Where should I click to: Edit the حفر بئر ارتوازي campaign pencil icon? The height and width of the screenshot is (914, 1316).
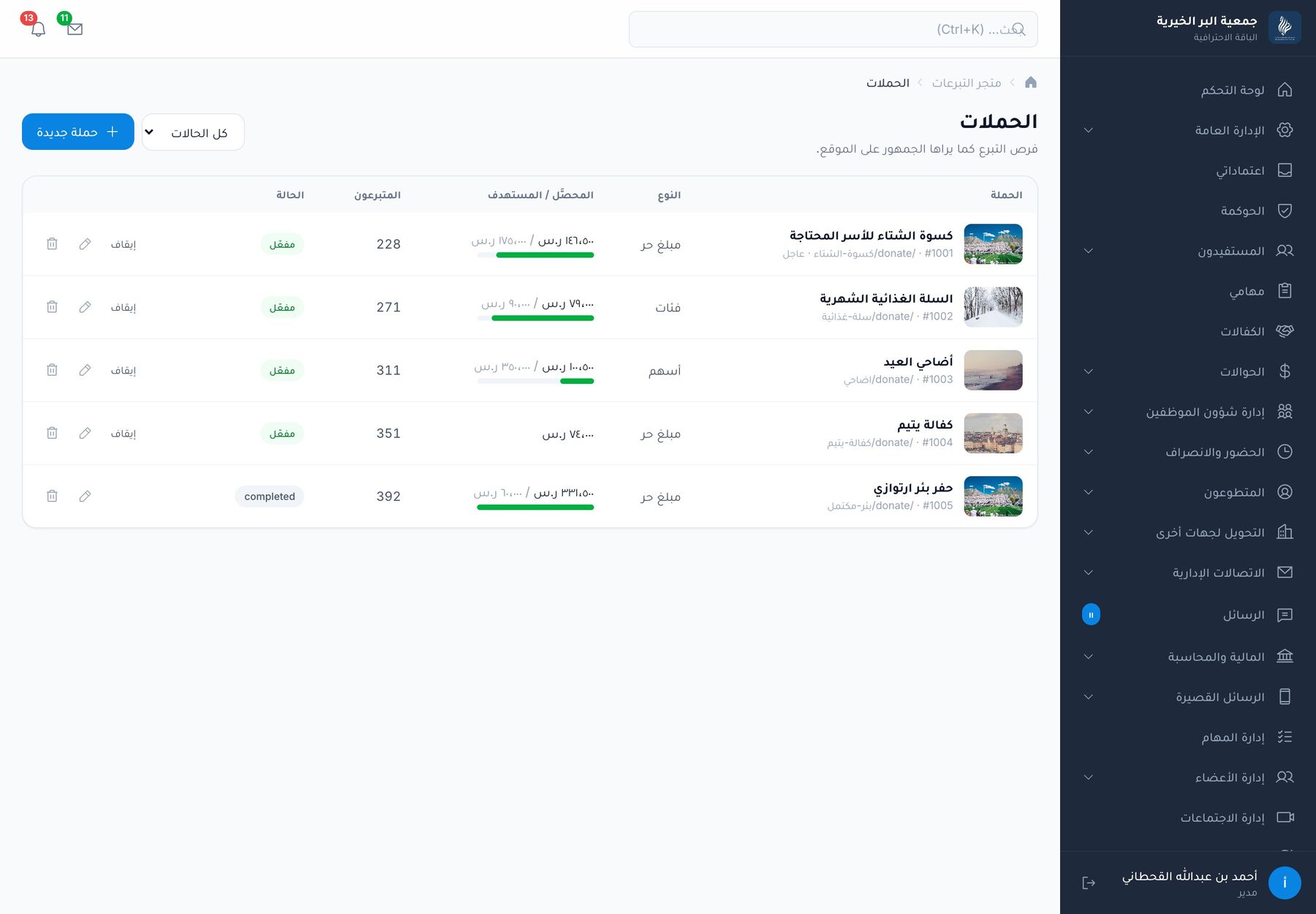85,496
